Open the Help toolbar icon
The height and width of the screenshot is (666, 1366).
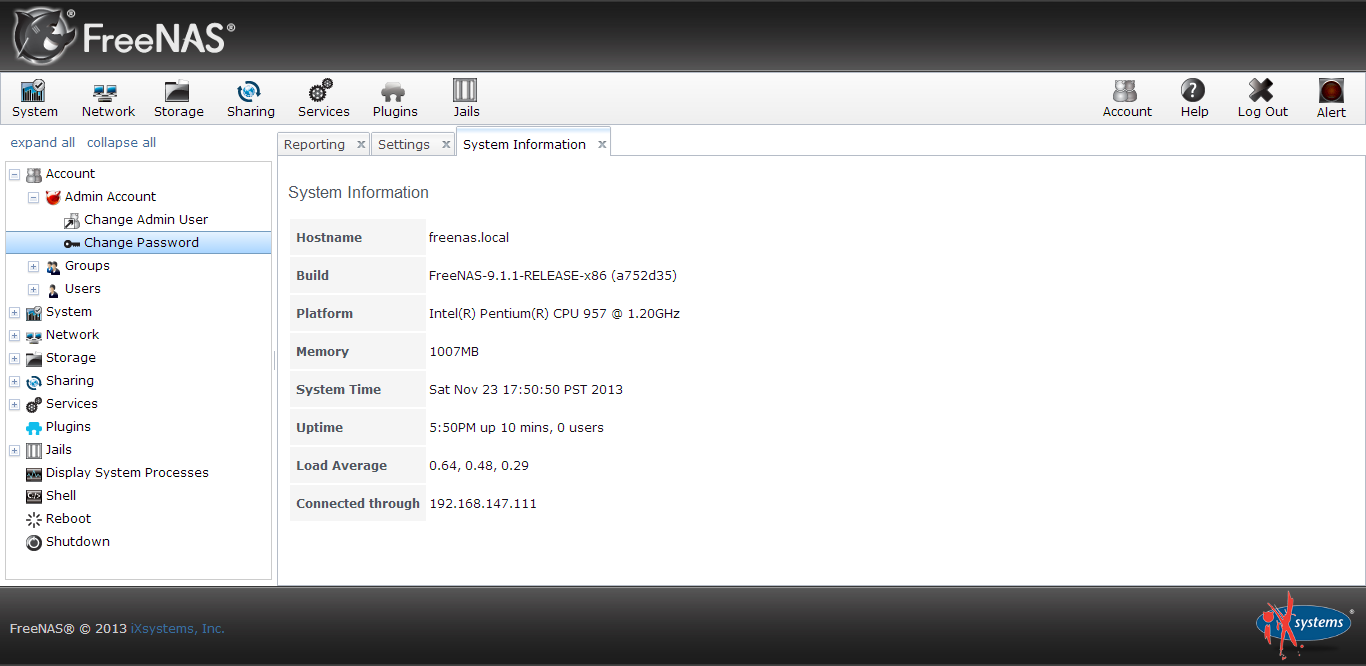click(x=1193, y=99)
